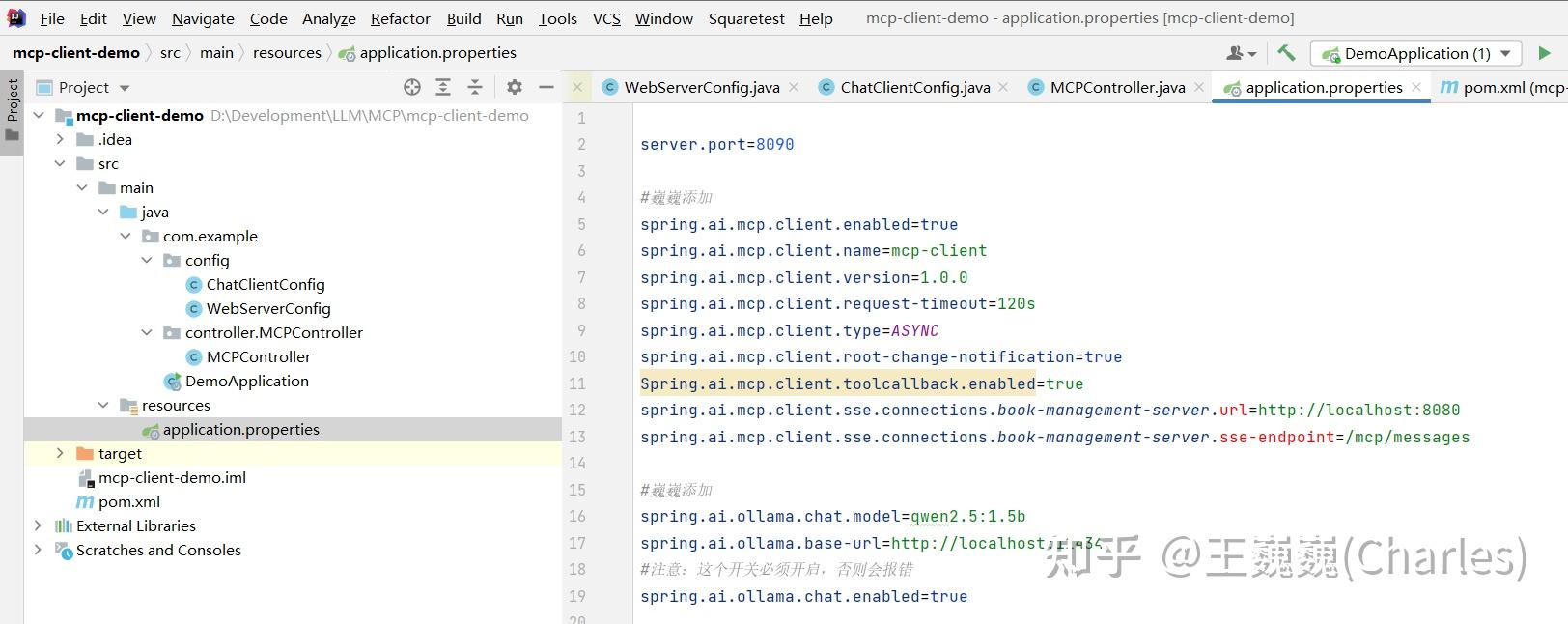
Task: Open the Refactor menu
Action: (401, 18)
